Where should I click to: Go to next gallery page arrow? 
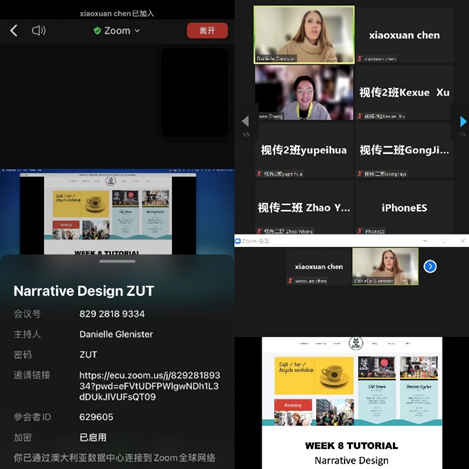pyautogui.click(x=463, y=121)
